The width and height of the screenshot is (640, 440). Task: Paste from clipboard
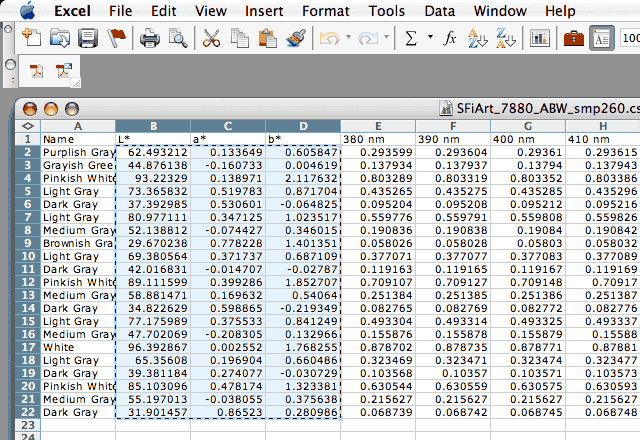click(268, 38)
